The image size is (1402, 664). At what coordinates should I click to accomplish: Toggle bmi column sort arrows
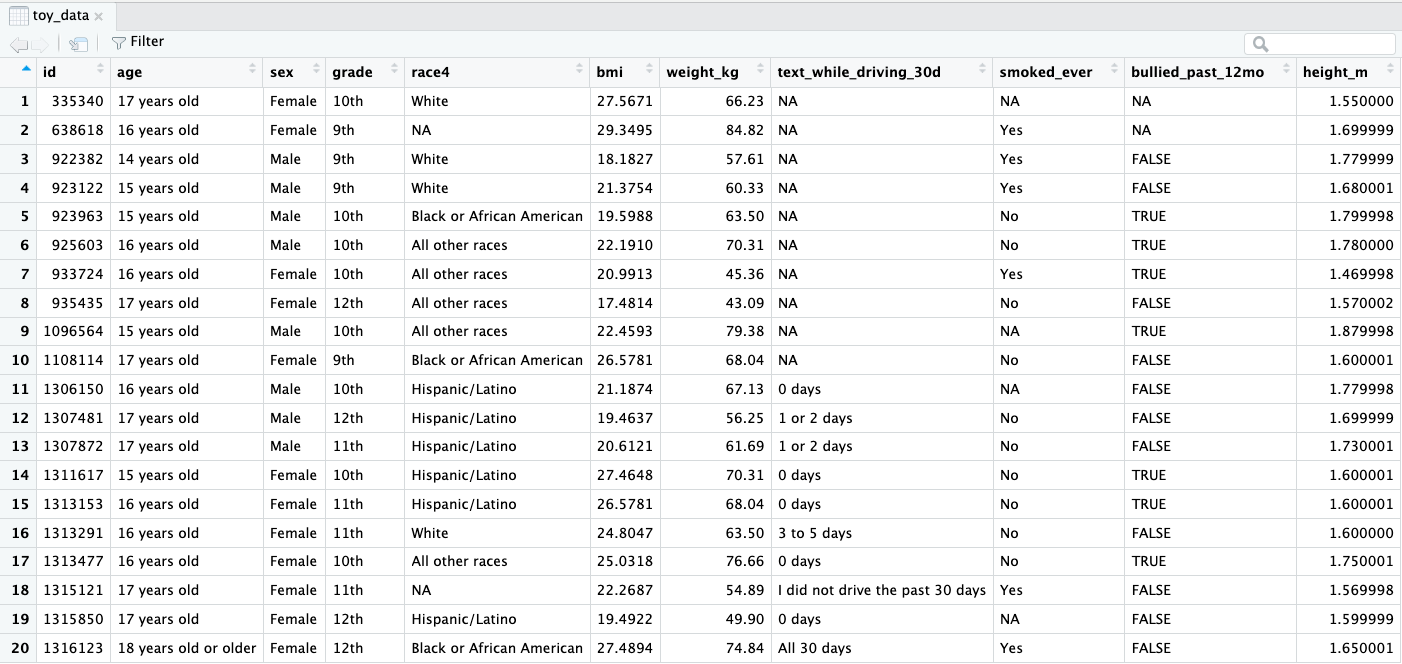pyautogui.click(x=649, y=71)
